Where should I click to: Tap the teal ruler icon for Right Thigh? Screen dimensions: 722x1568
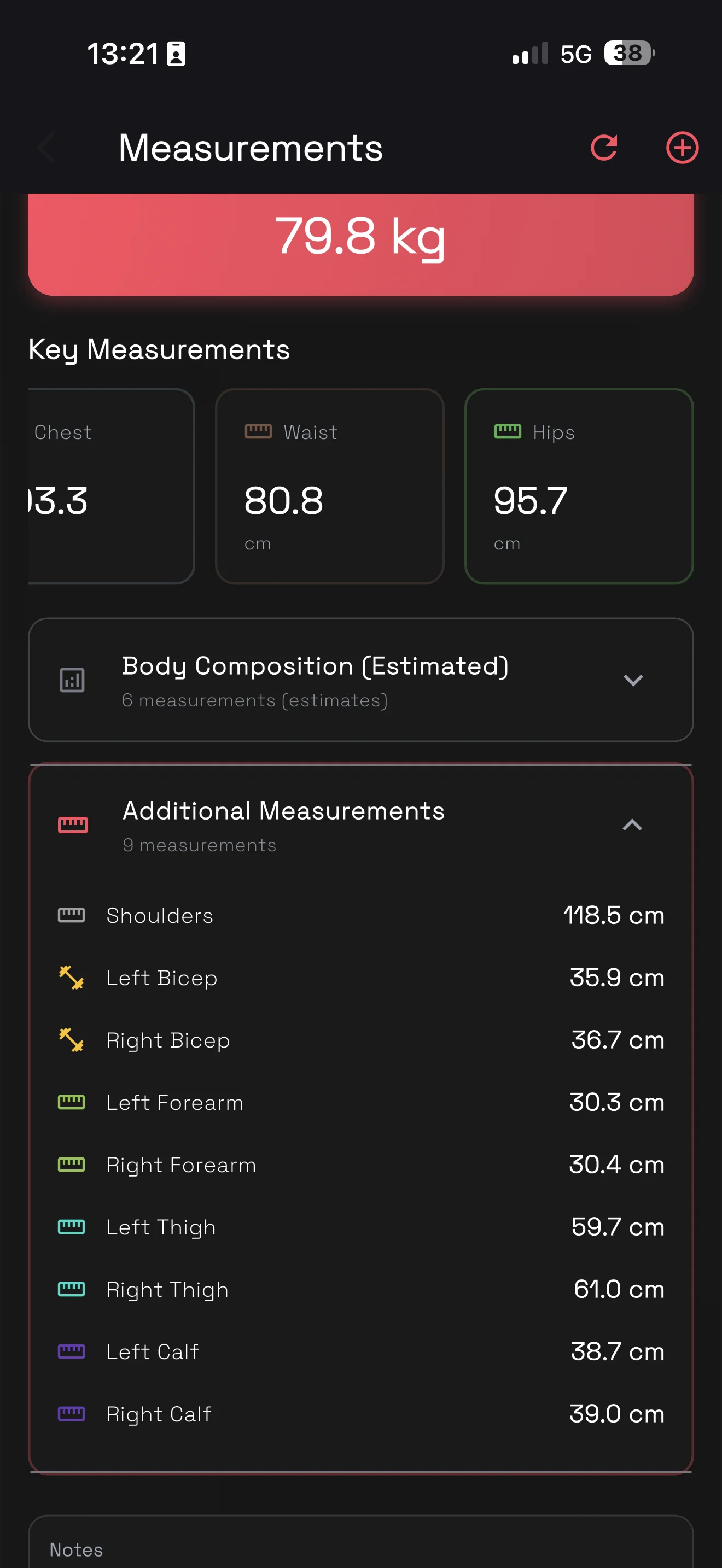tap(71, 1289)
